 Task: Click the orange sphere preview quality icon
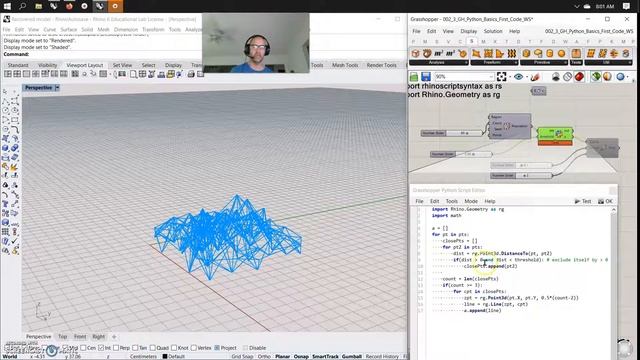[607, 77]
